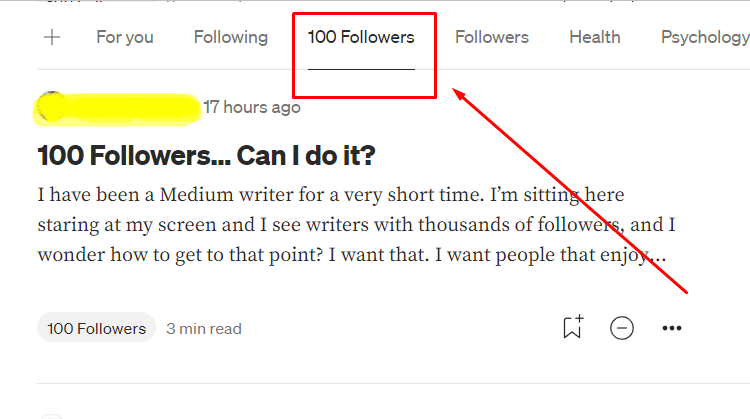This screenshot has width=750, height=419.
Task: Click the yellow-highlighted author name
Action: (132, 109)
